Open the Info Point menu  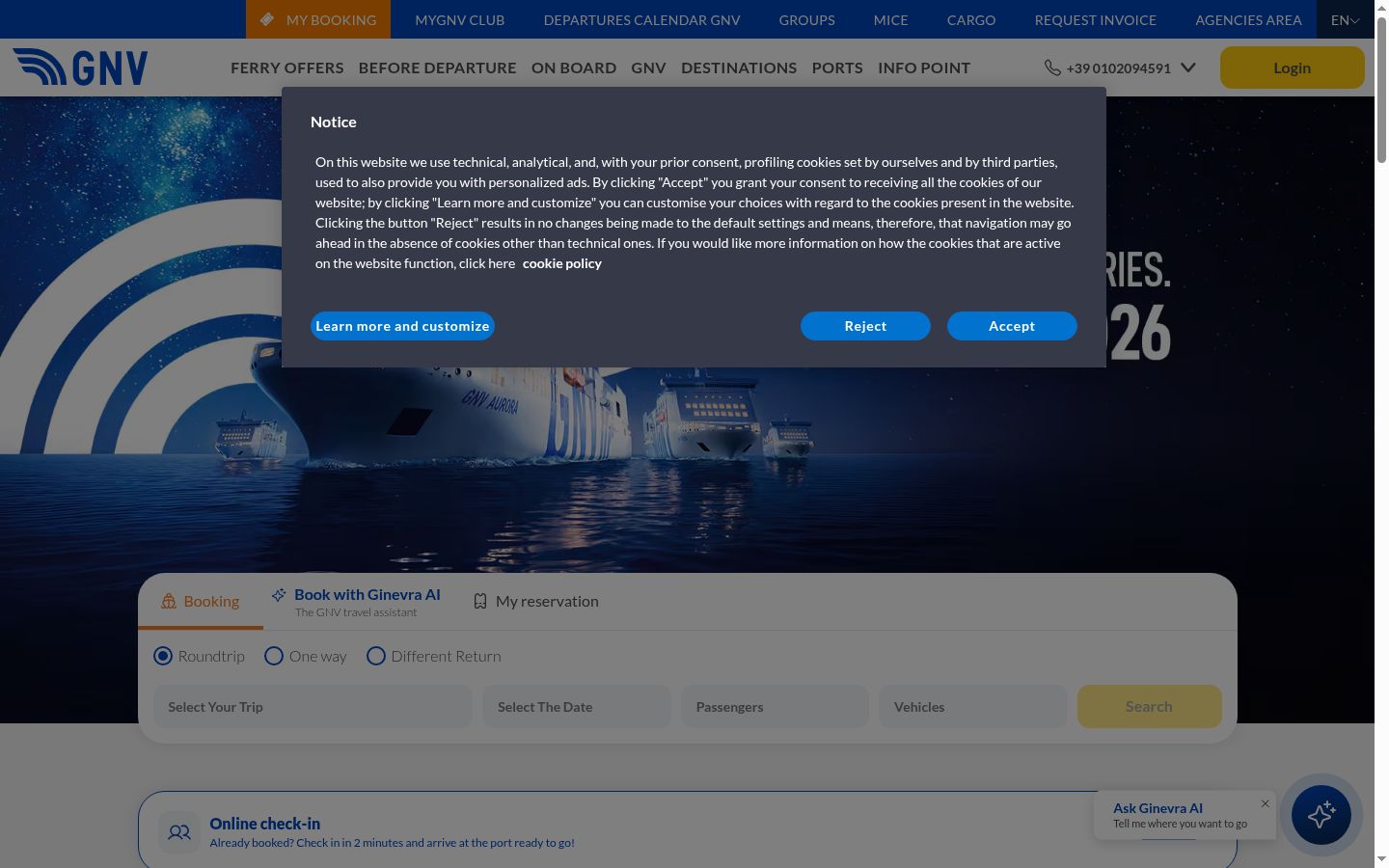tap(924, 68)
